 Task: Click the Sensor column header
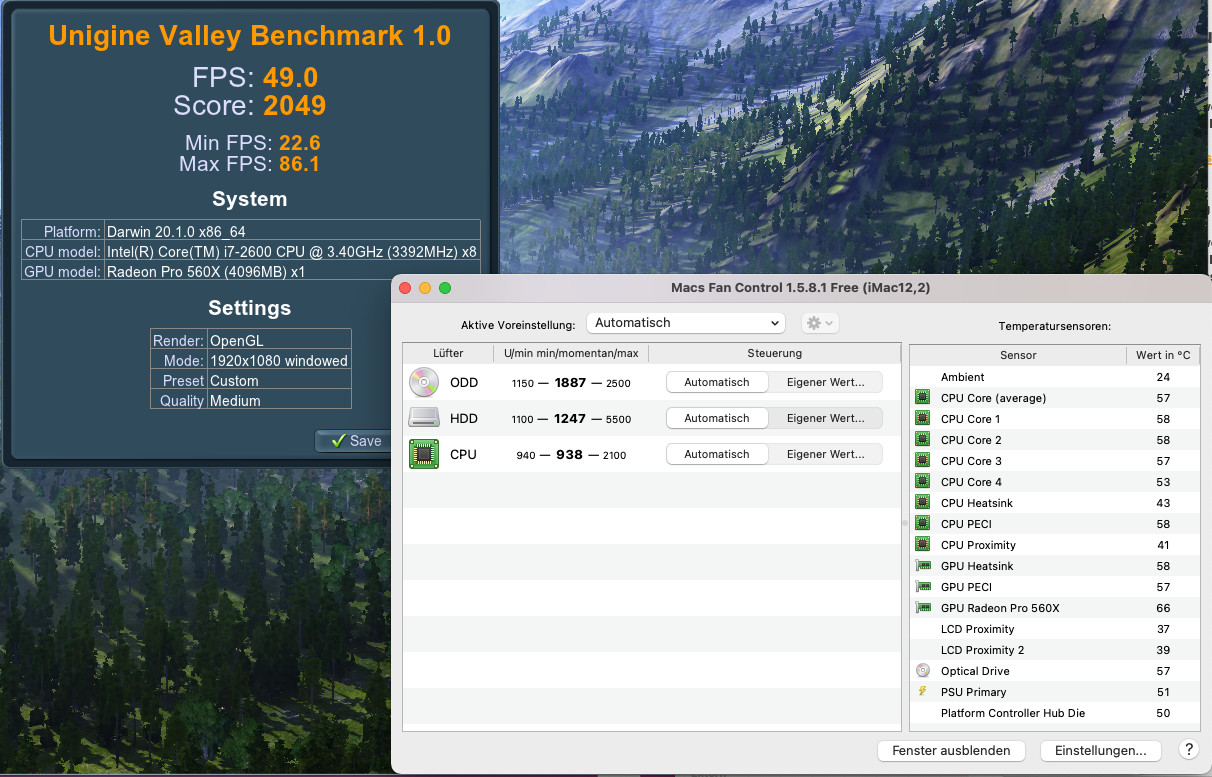[x=1018, y=355]
